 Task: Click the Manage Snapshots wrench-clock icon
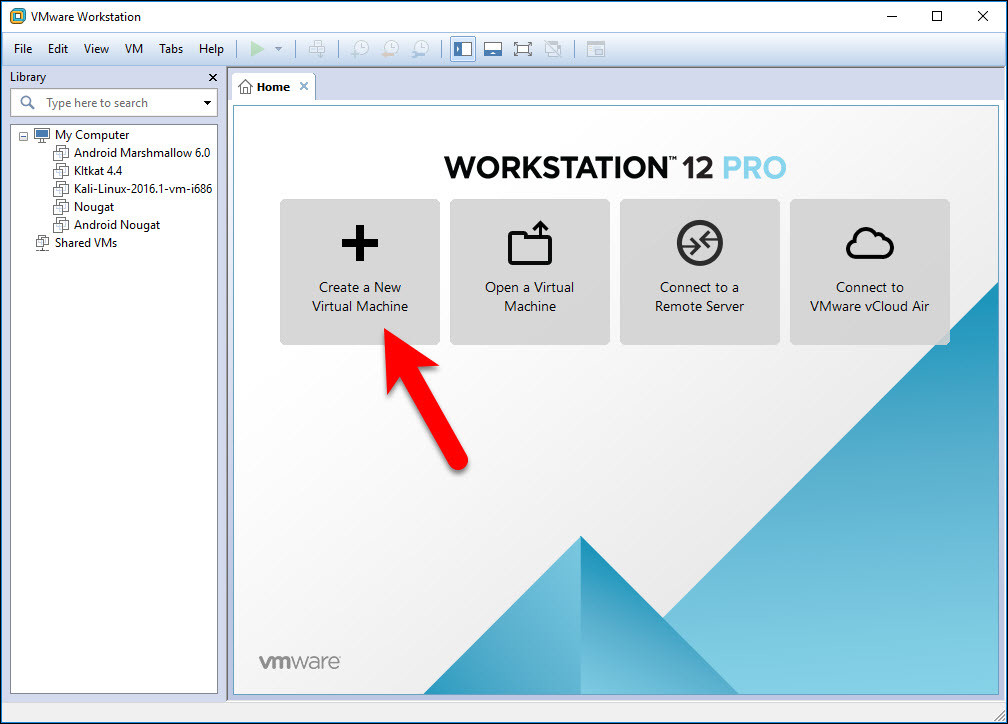pos(420,49)
